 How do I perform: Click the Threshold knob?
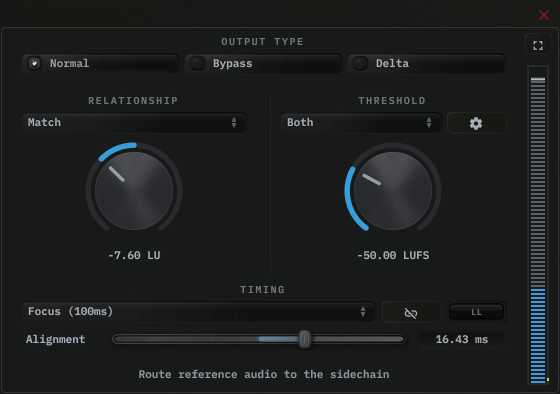pyautogui.click(x=393, y=191)
